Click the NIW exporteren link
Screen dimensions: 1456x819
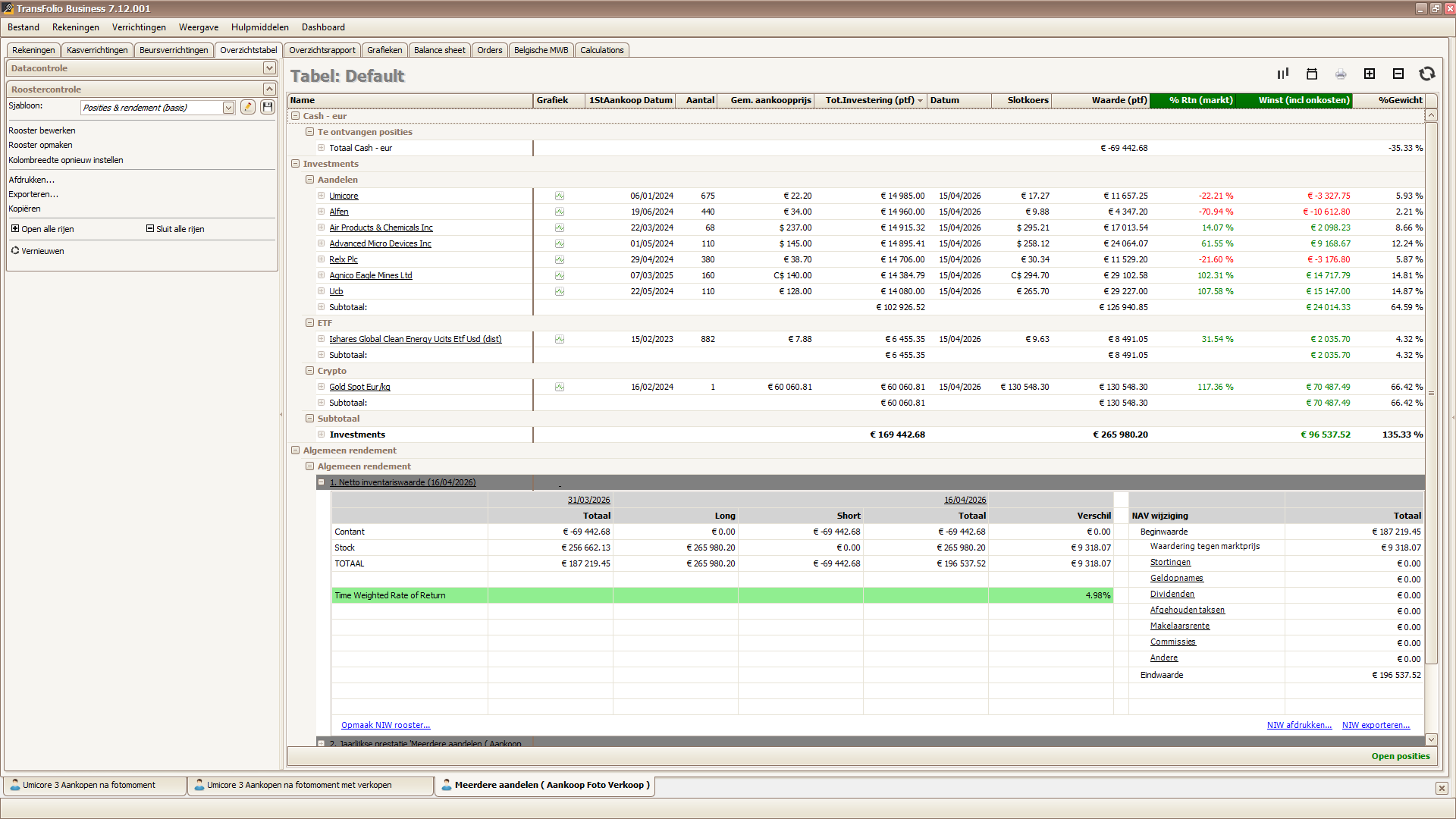click(1376, 725)
